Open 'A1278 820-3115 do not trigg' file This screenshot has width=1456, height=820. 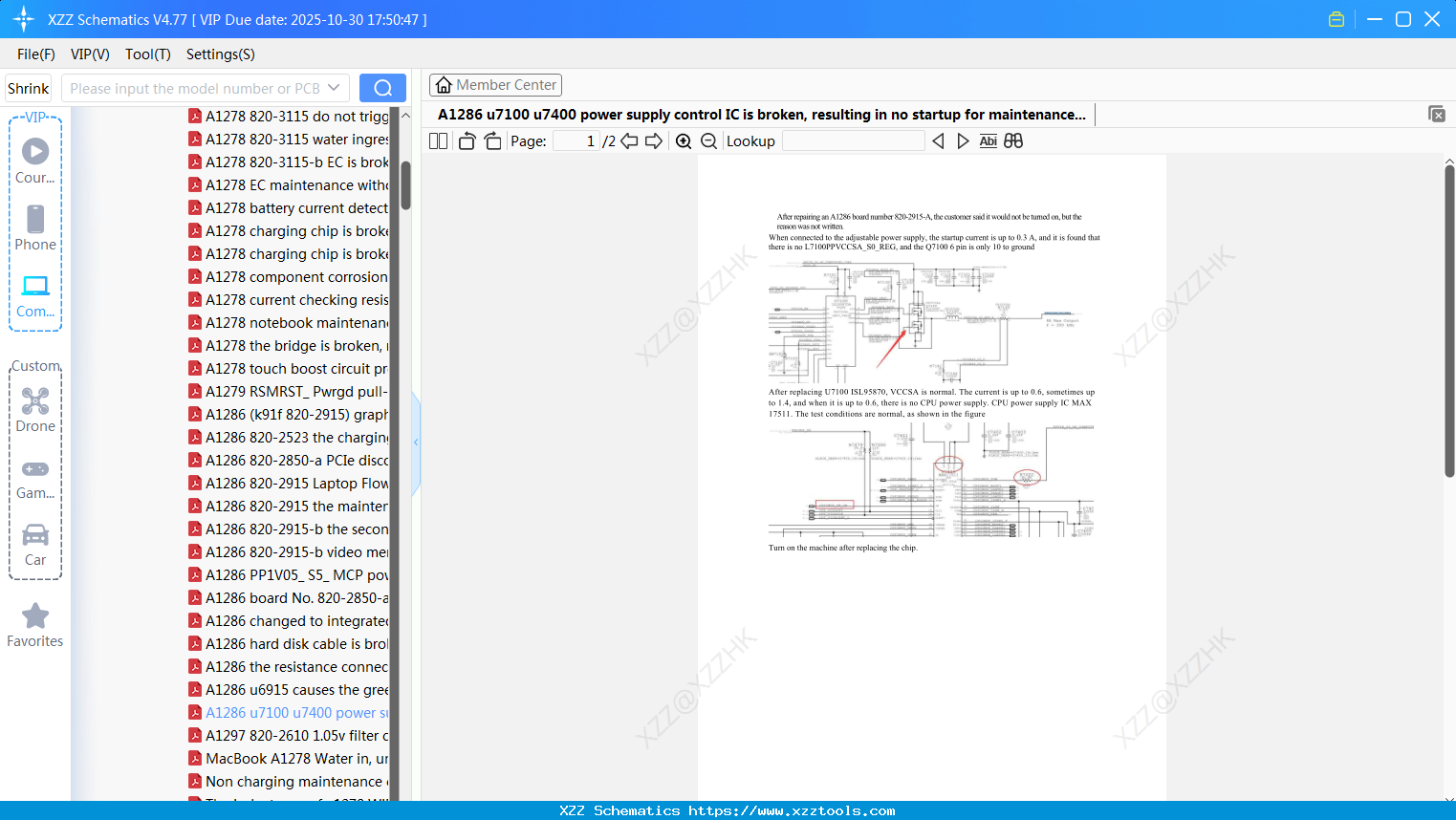pyautogui.click(x=288, y=116)
